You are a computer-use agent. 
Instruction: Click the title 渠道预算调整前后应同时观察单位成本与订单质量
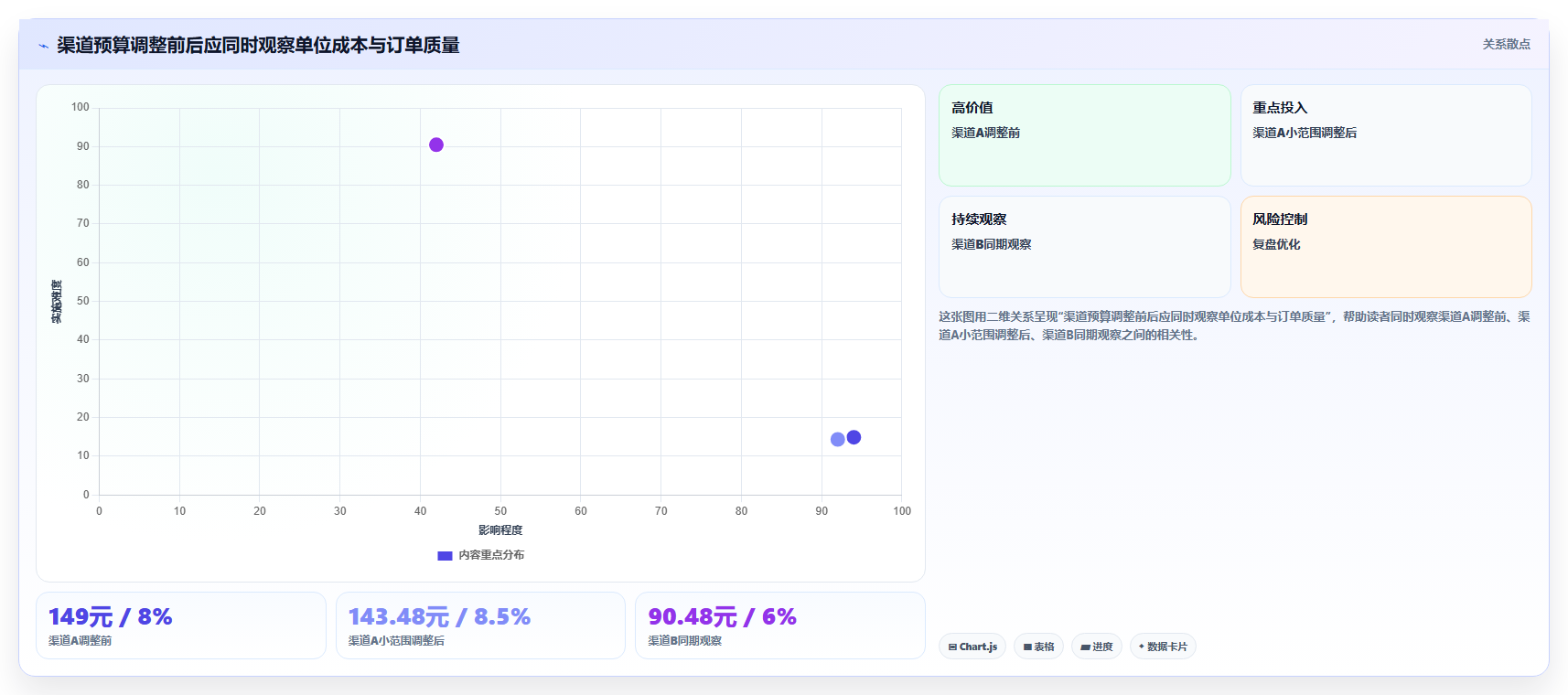258,45
